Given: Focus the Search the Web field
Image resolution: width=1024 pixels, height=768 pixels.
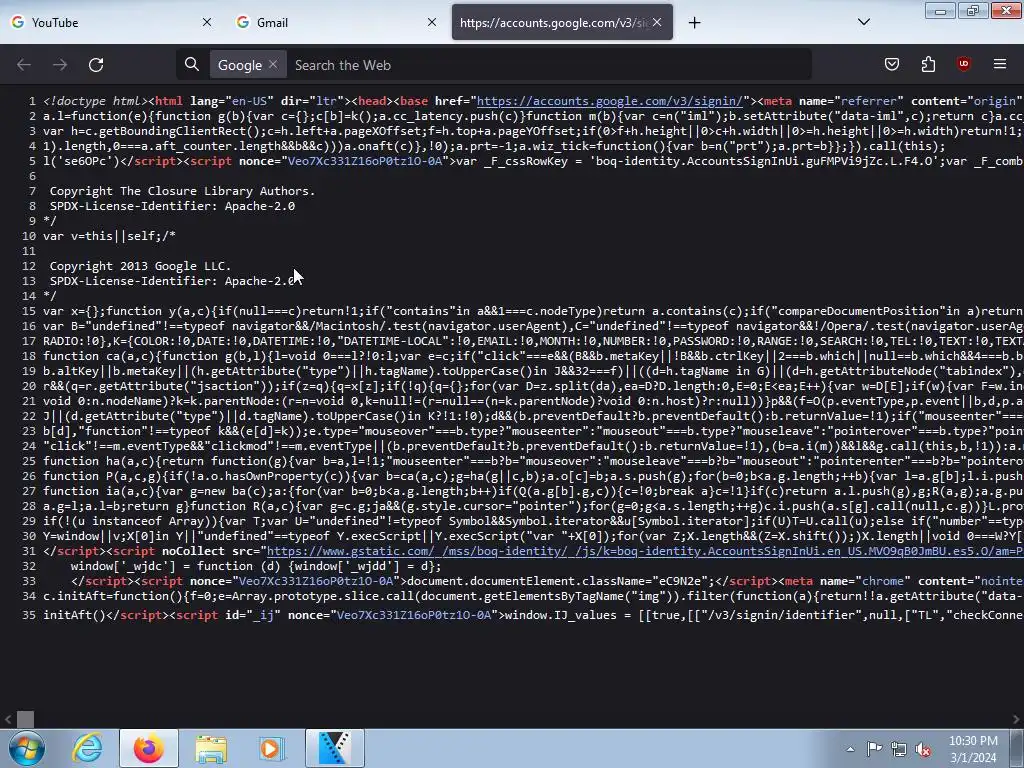Looking at the screenshot, I should [549, 65].
